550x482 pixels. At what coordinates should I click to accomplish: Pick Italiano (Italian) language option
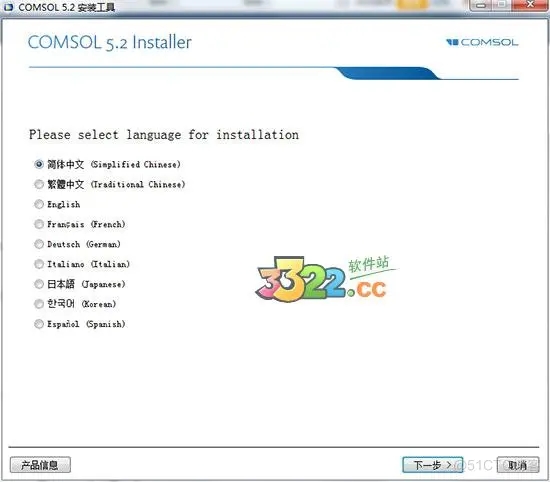pyautogui.click(x=39, y=264)
